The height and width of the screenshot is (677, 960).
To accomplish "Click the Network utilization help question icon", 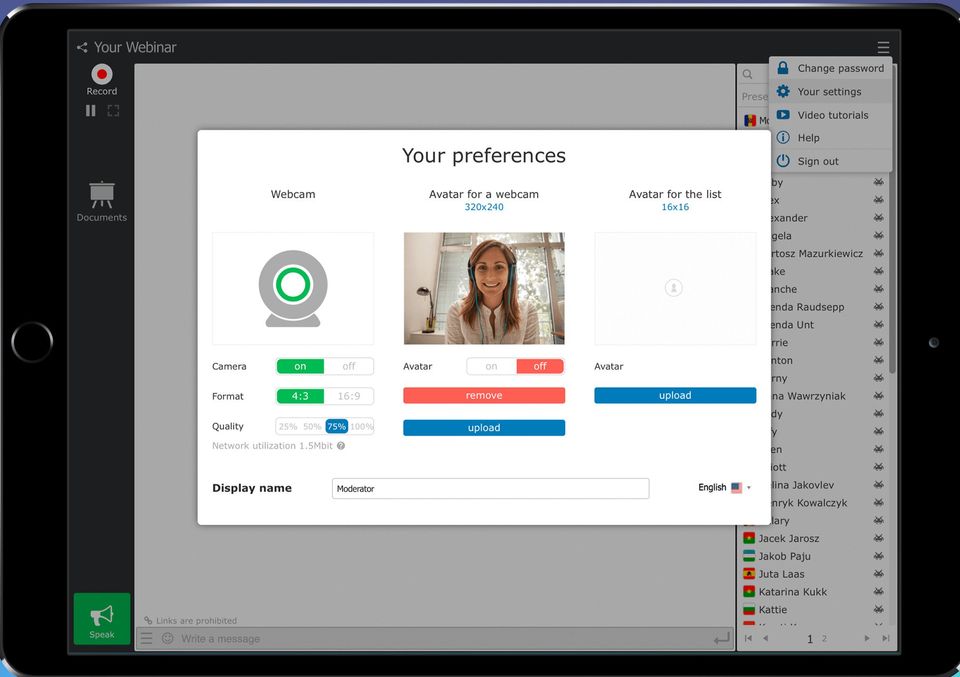I will 341,446.
